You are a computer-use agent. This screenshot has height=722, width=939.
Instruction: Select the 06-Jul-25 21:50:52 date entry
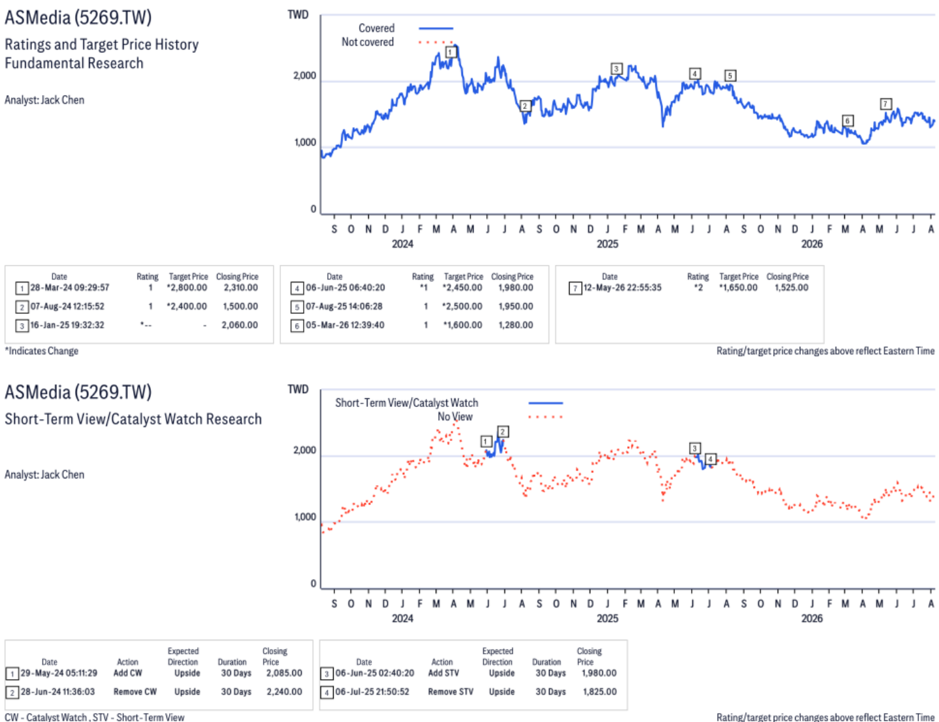click(372, 692)
